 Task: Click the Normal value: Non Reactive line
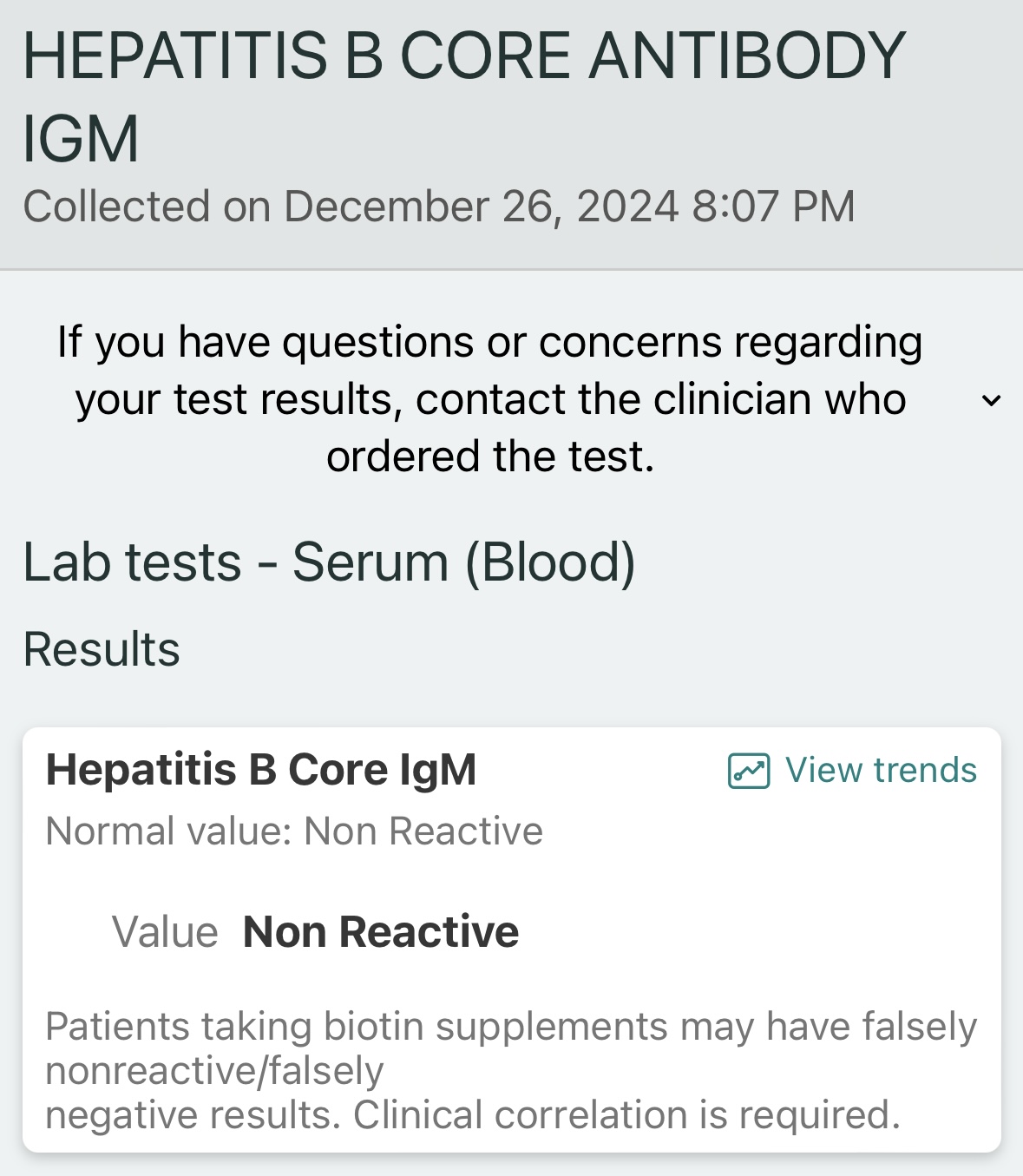point(294,831)
